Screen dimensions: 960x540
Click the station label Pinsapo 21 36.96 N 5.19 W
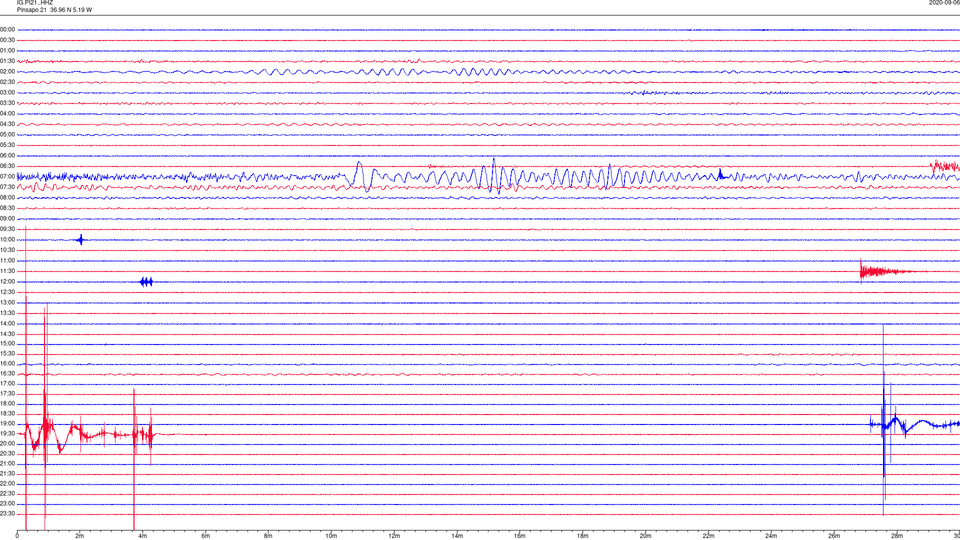[x=54, y=10]
